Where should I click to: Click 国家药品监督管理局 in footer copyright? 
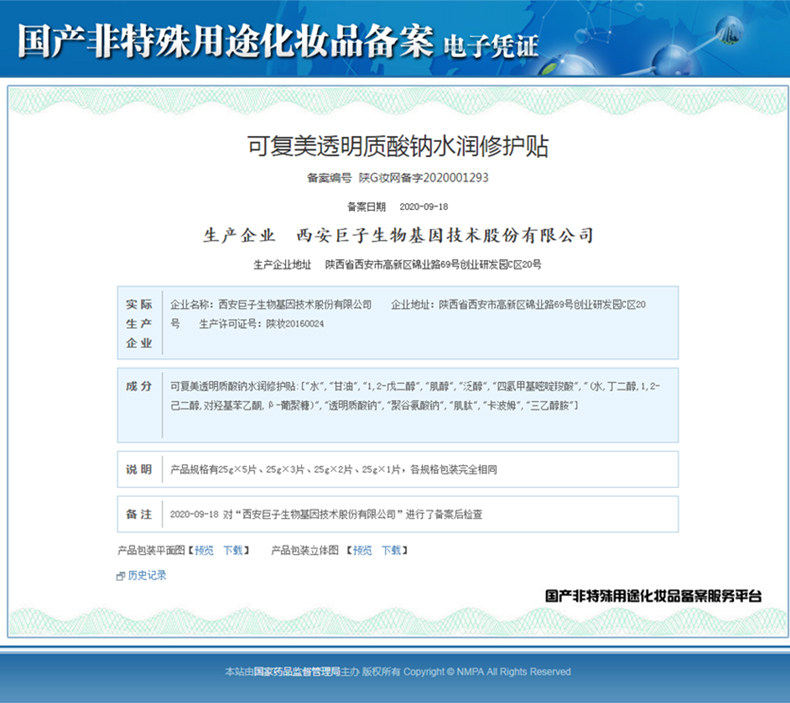(x=297, y=671)
